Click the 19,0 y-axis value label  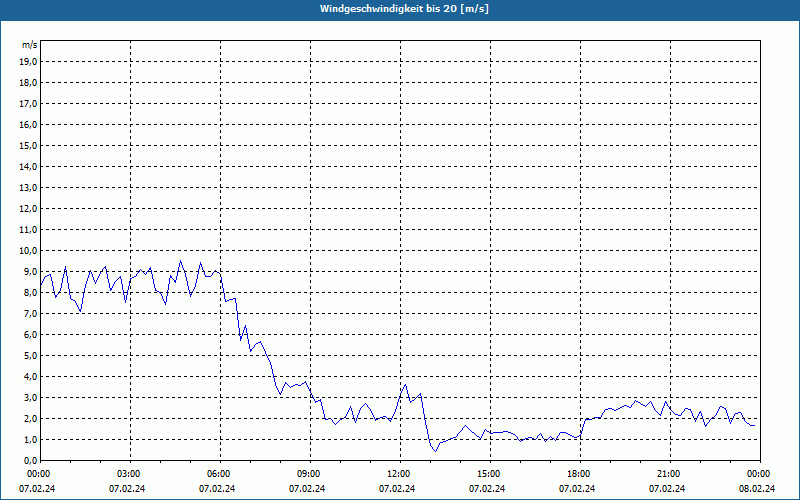coord(28,61)
